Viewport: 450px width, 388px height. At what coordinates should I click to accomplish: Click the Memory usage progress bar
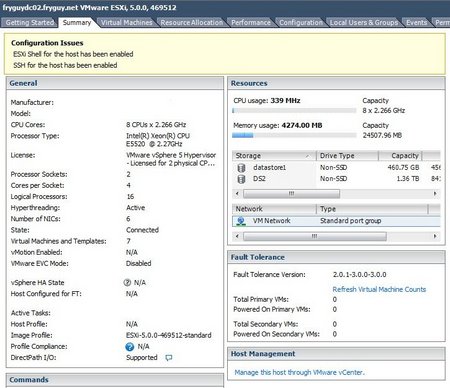294,135
